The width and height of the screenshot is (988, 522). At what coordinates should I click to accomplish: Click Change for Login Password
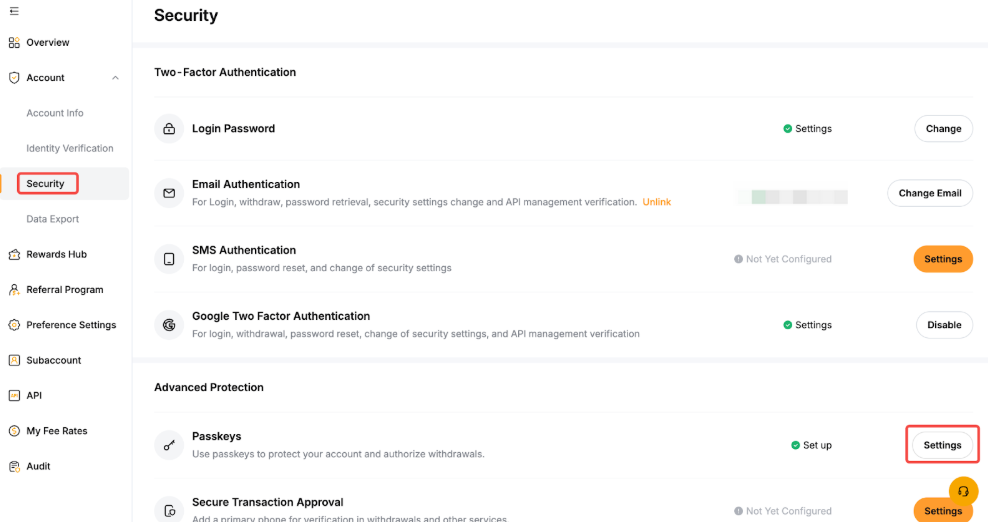pos(943,129)
